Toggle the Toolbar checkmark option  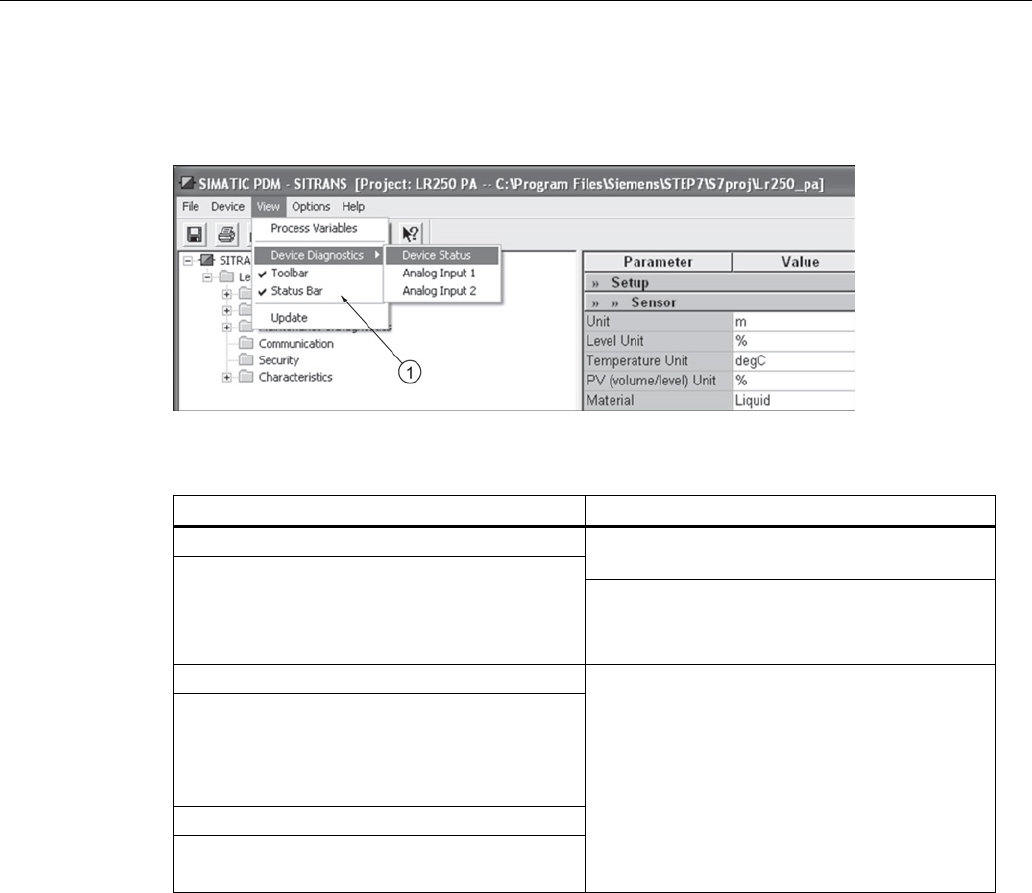coord(318,273)
